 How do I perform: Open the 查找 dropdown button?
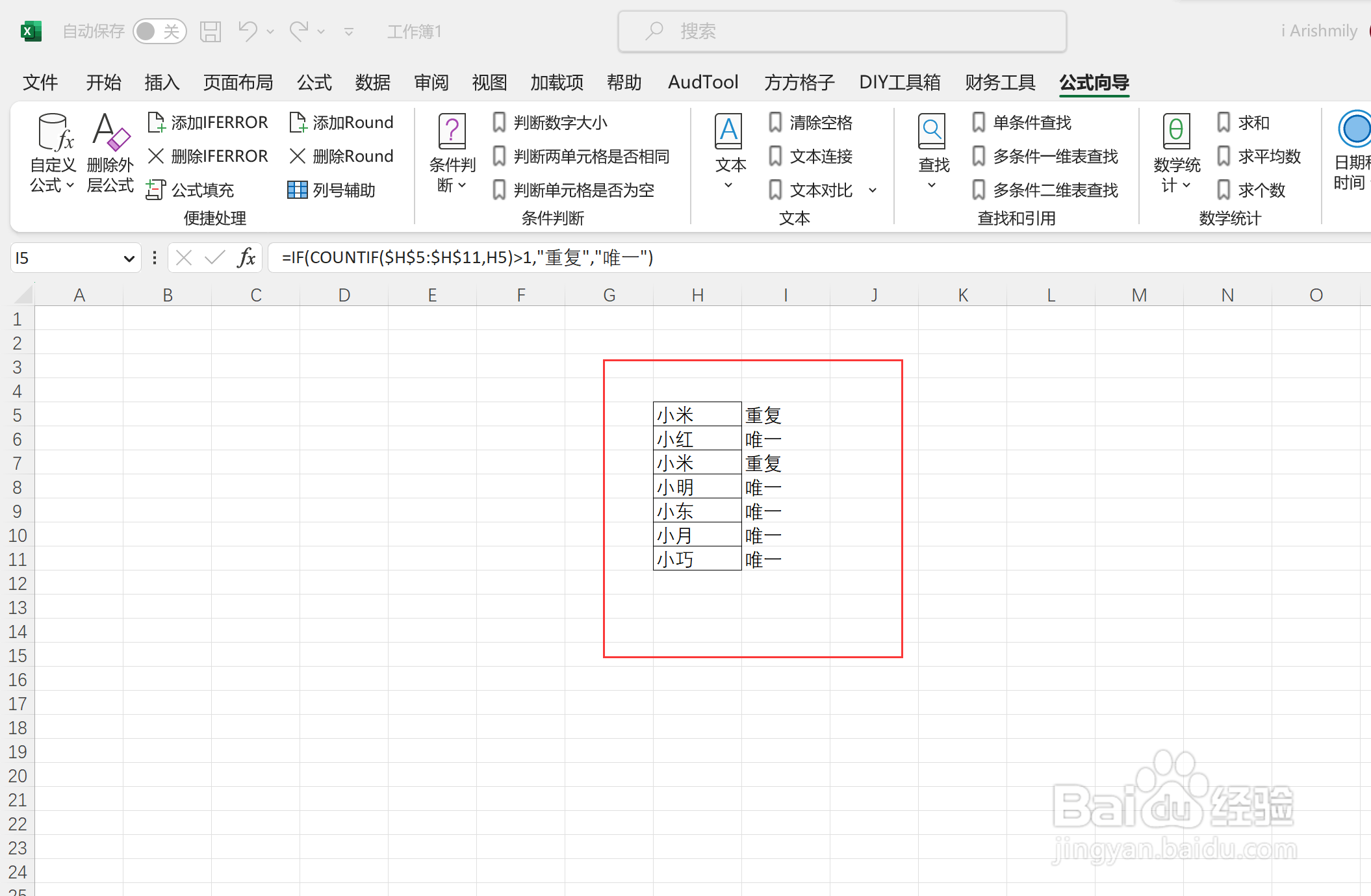click(x=933, y=153)
